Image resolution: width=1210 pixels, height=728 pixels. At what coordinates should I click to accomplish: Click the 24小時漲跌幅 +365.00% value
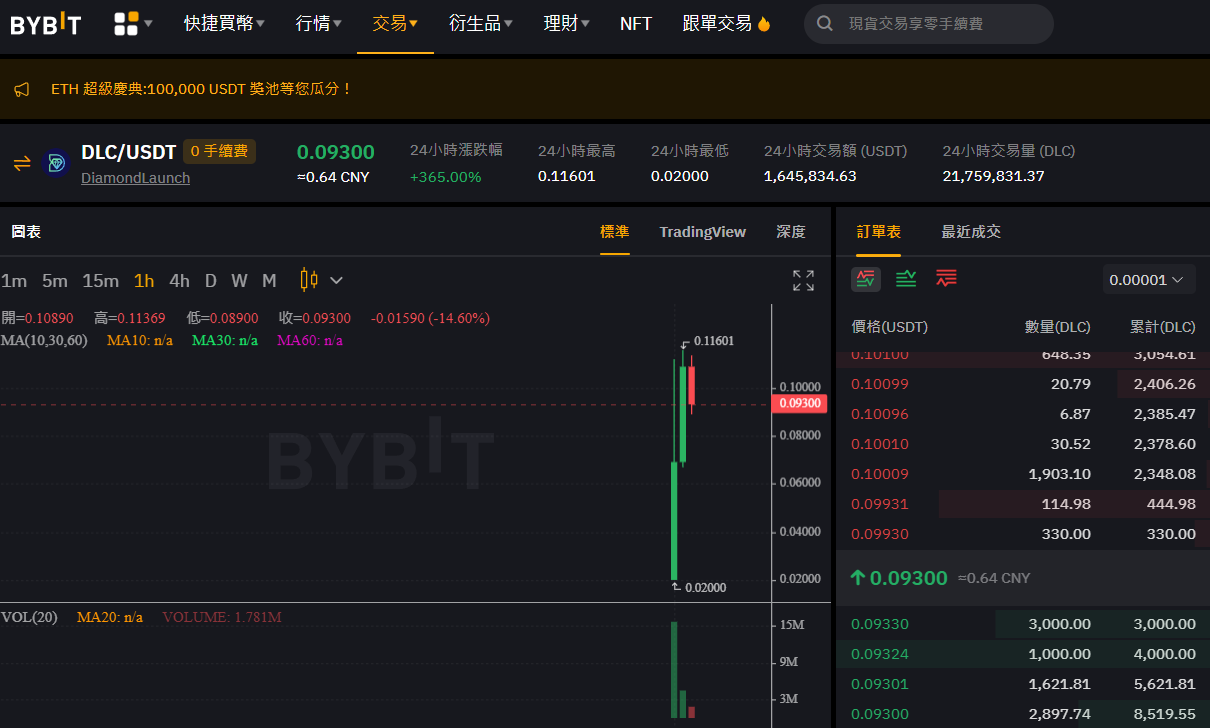pyautogui.click(x=445, y=177)
